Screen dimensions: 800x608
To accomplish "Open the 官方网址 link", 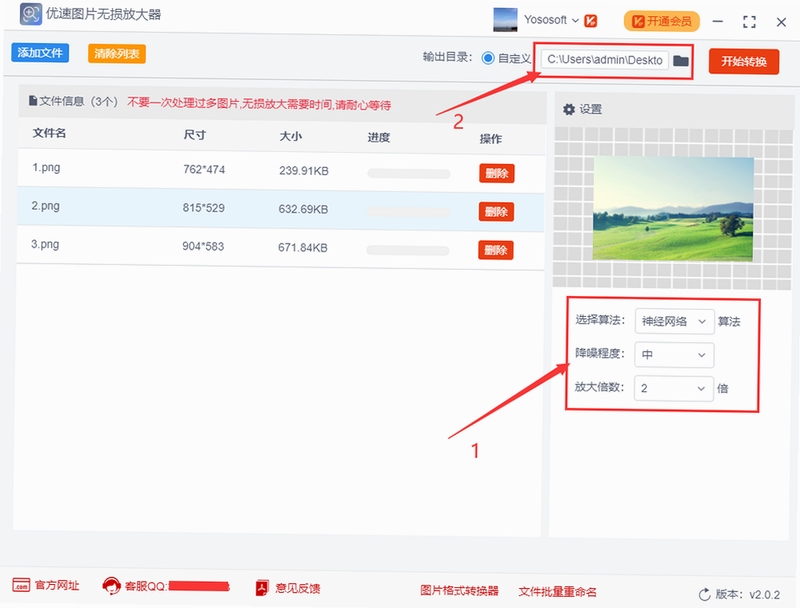I will pos(57,585).
